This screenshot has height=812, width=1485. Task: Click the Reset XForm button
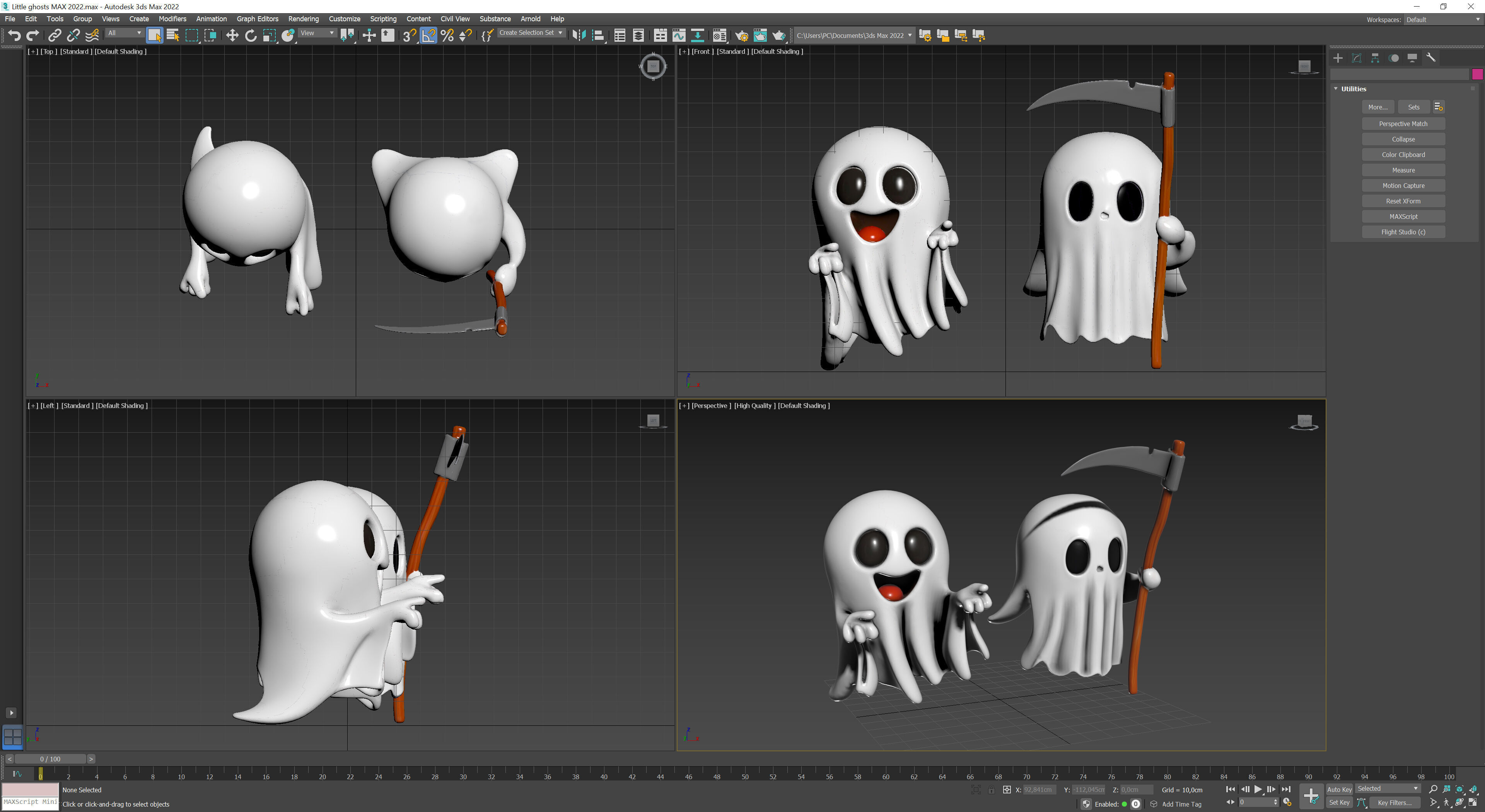pos(1403,201)
